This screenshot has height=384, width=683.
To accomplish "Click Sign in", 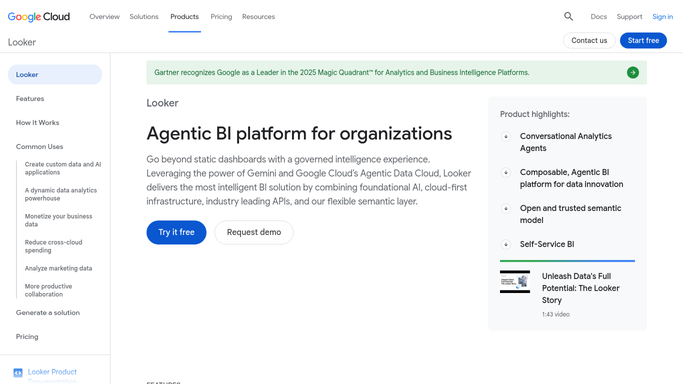I will (663, 17).
